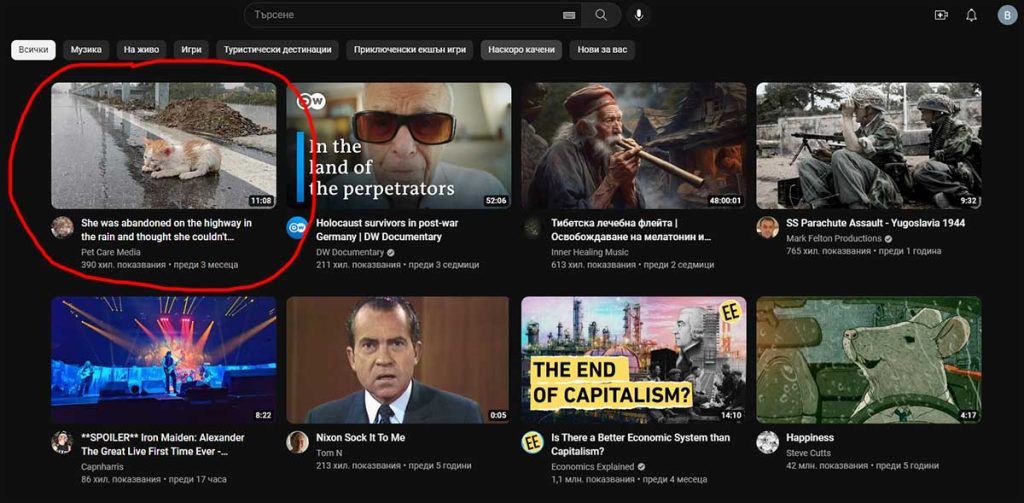Start voice search with the microphone
Screen dimensions: 1024x503
637,15
